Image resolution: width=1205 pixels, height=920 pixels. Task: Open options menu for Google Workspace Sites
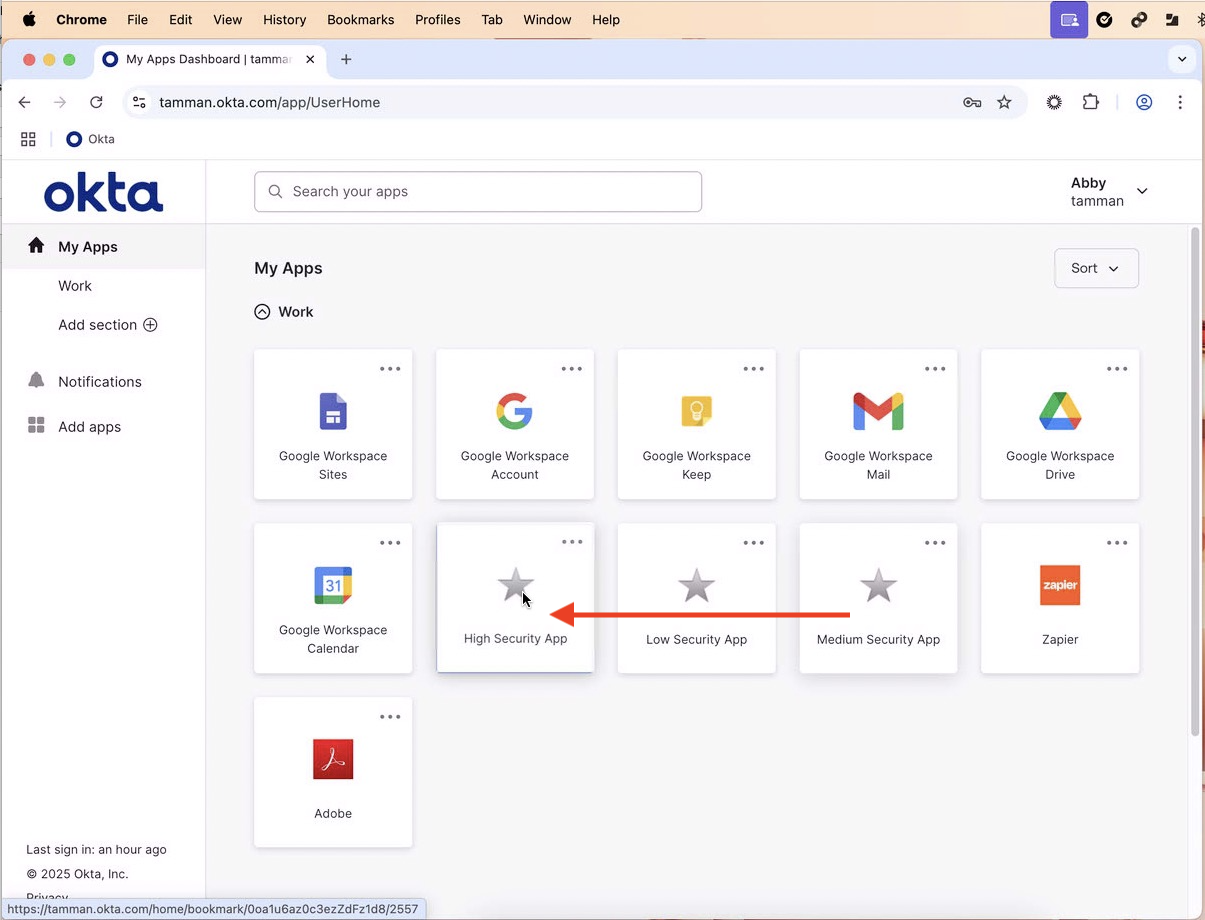point(390,369)
